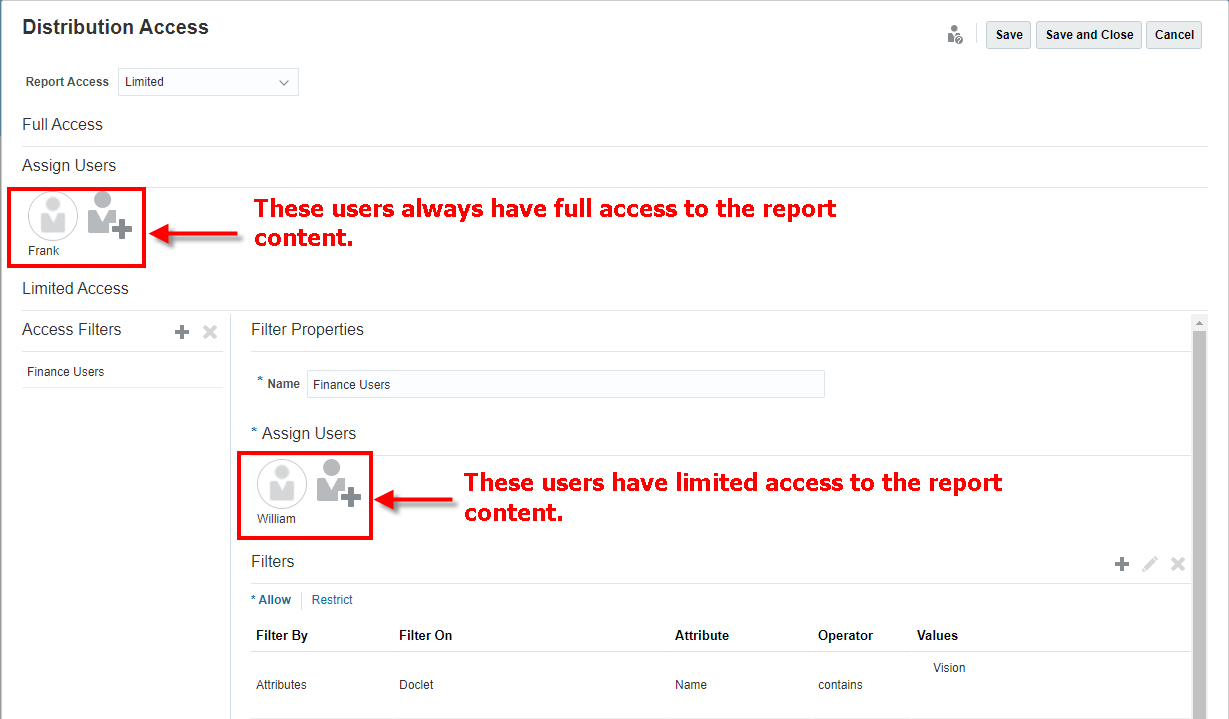Click the Operator column header

(845, 636)
